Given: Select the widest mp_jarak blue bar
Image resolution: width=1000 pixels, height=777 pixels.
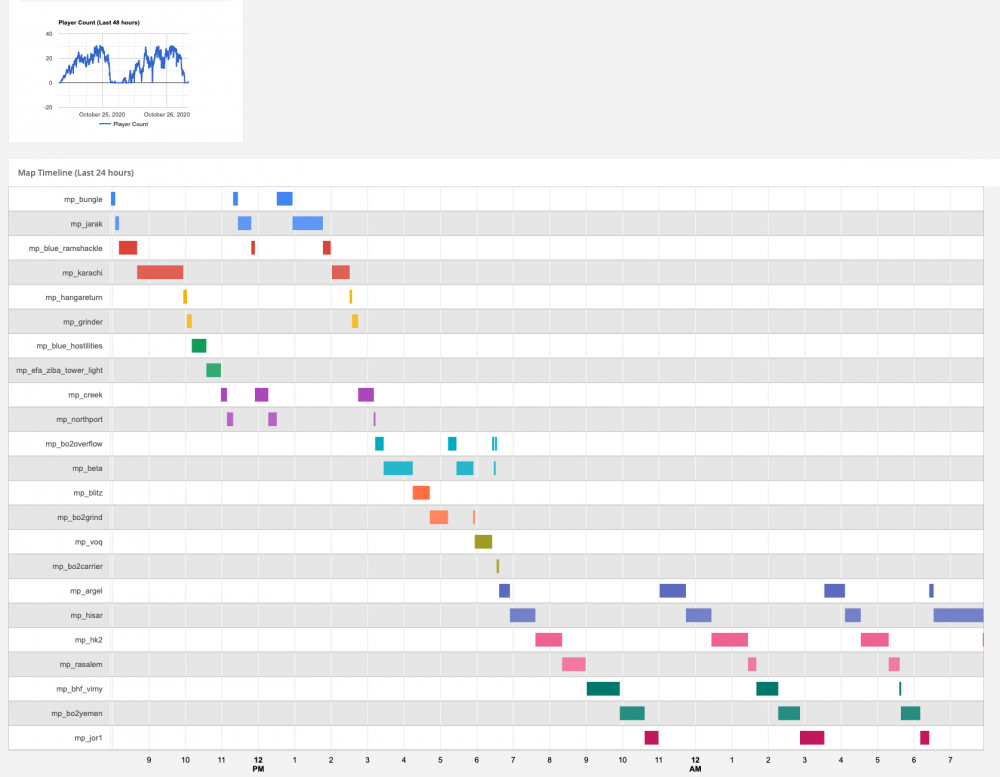Looking at the screenshot, I should point(307,223).
